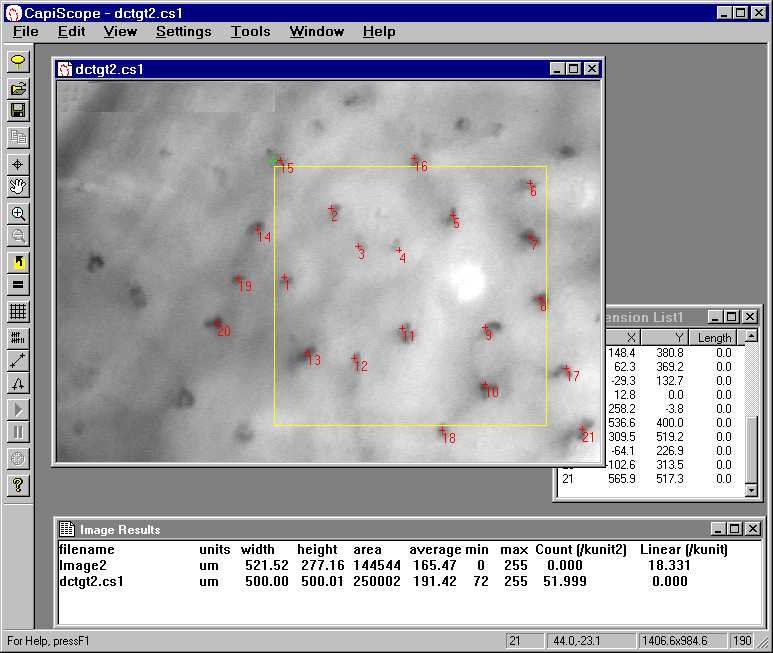Close the Dimension List window

tap(749, 316)
